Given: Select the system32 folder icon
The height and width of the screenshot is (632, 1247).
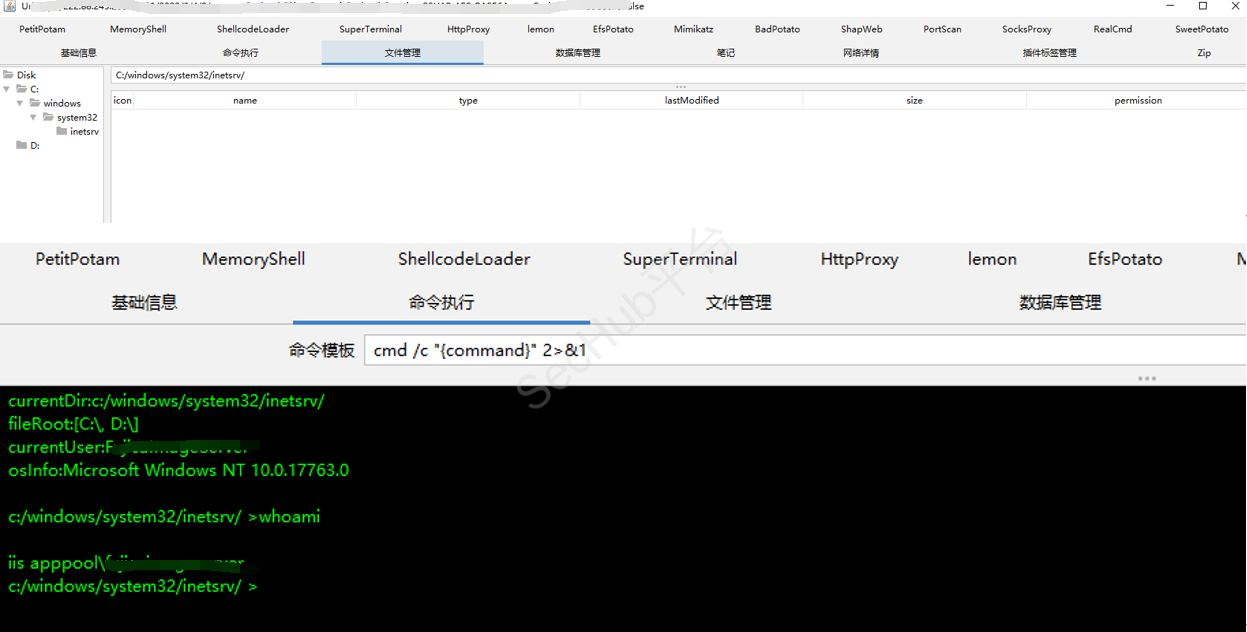Looking at the screenshot, I should 48,117.
